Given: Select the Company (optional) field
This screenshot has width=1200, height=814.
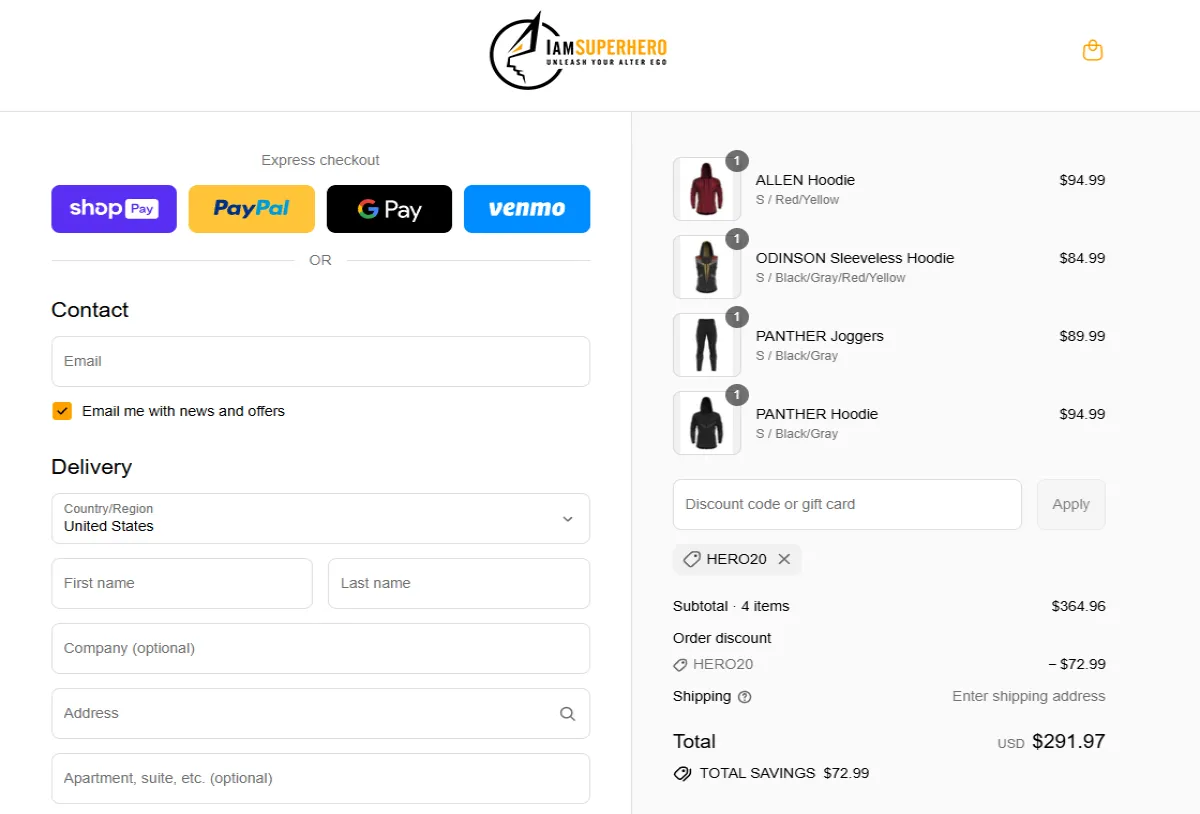Looking at the screenshot, I should [321, 648].
